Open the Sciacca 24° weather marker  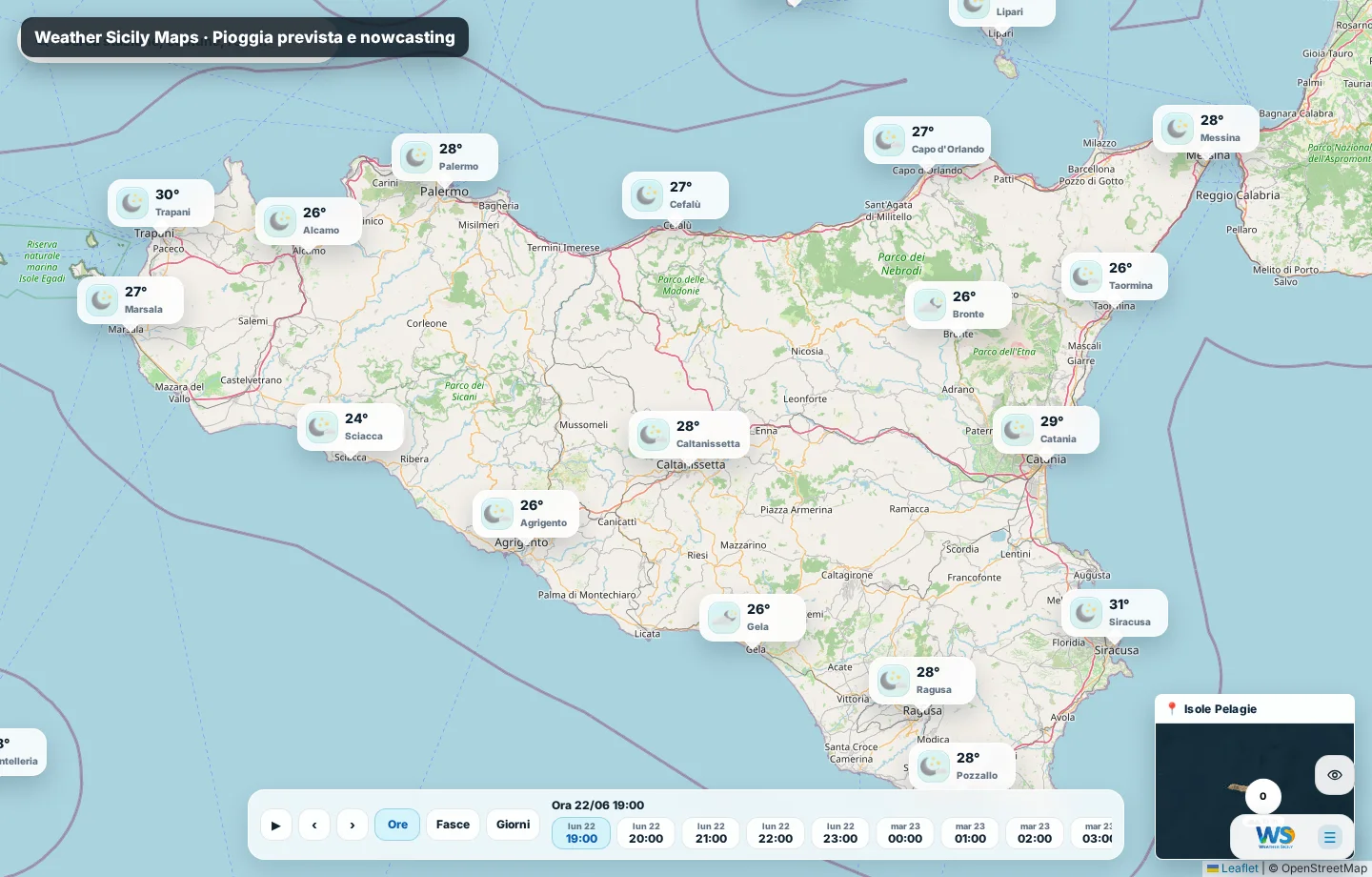click(x=351, y=427)
